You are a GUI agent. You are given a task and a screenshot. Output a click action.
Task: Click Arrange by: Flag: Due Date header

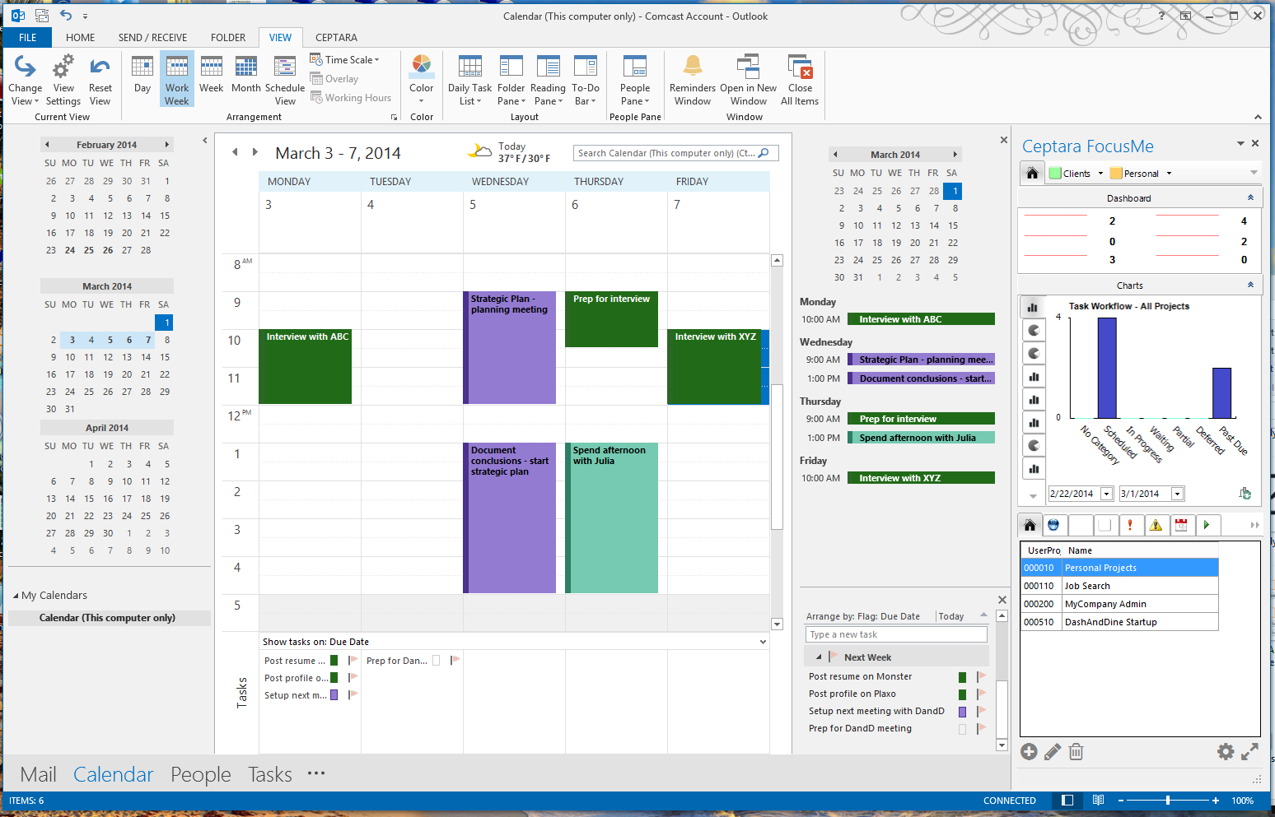pyautogui.click(x=862, y=616)
